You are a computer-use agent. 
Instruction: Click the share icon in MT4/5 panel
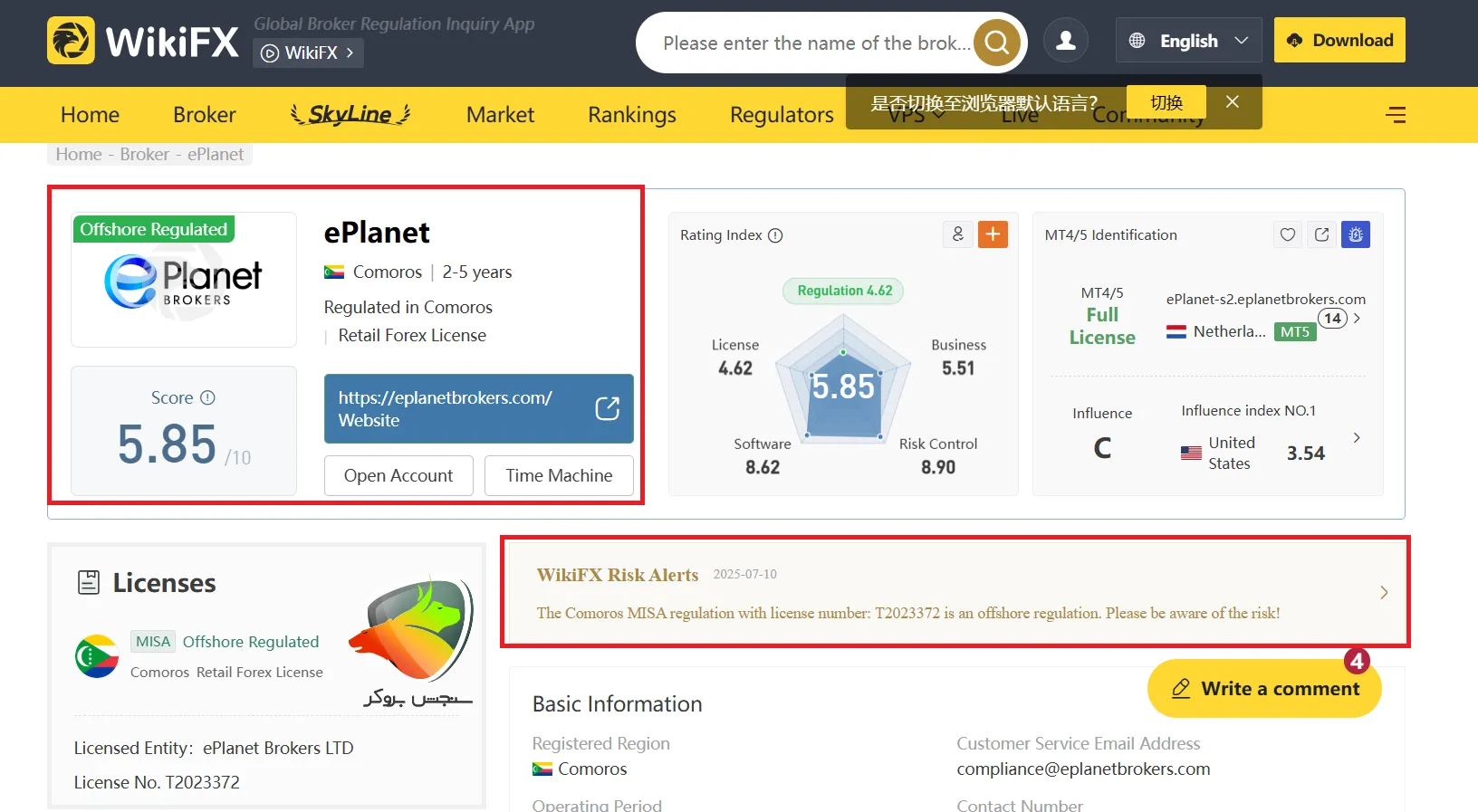click(1322, 234)
